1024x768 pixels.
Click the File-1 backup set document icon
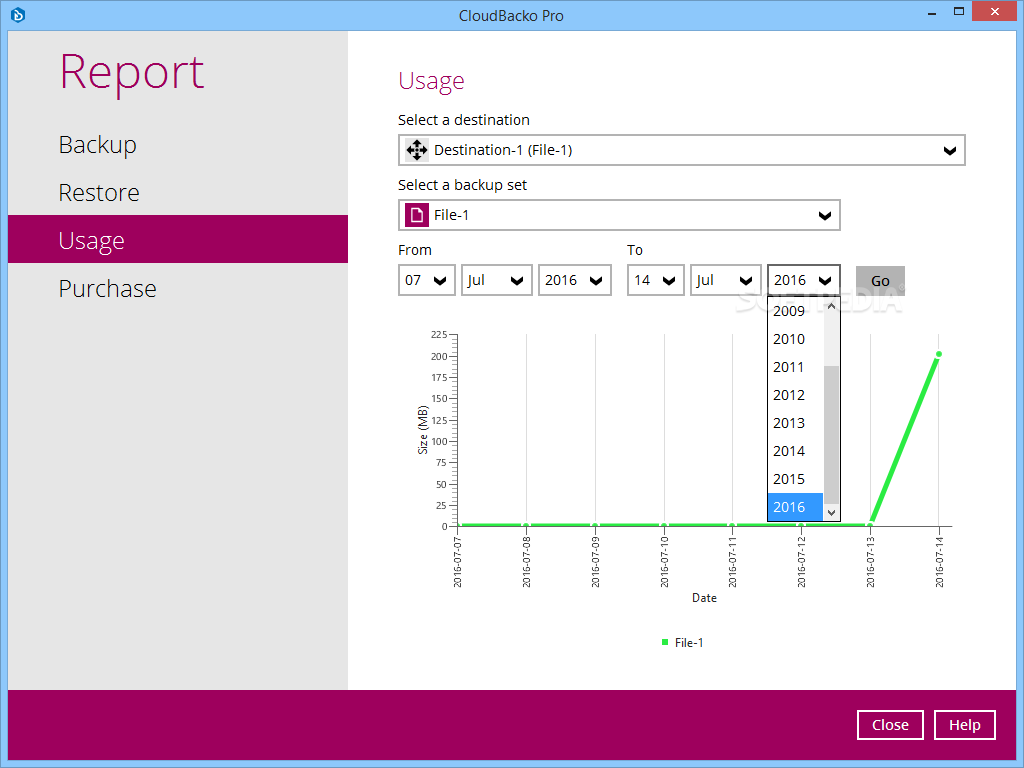click(417, 215)
